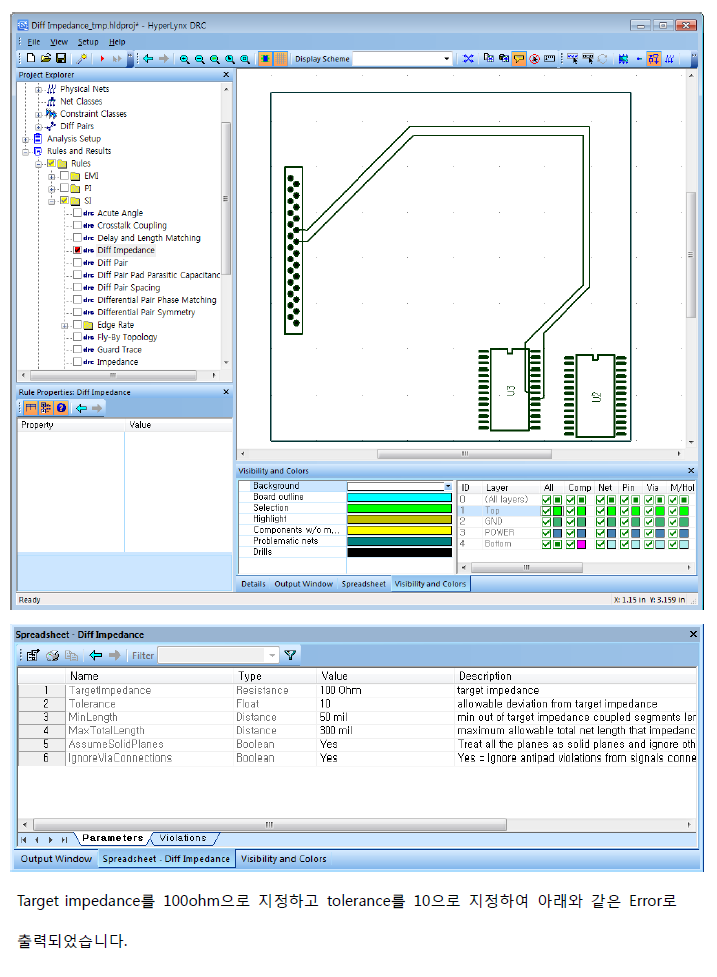Click the Save toolbar icon
Viewport: 717px width, 977px height.
(60, 59)
